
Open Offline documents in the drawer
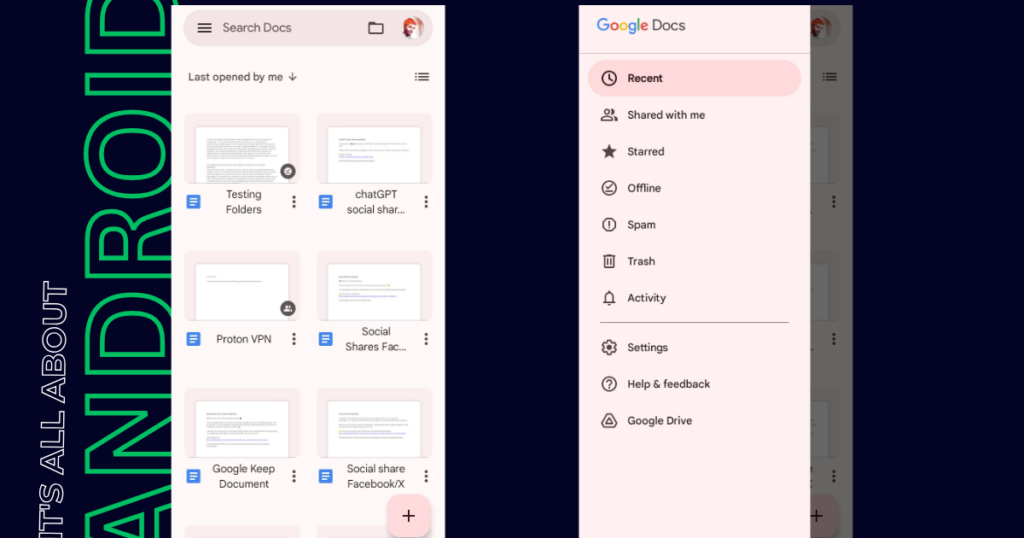coord(694,188)
